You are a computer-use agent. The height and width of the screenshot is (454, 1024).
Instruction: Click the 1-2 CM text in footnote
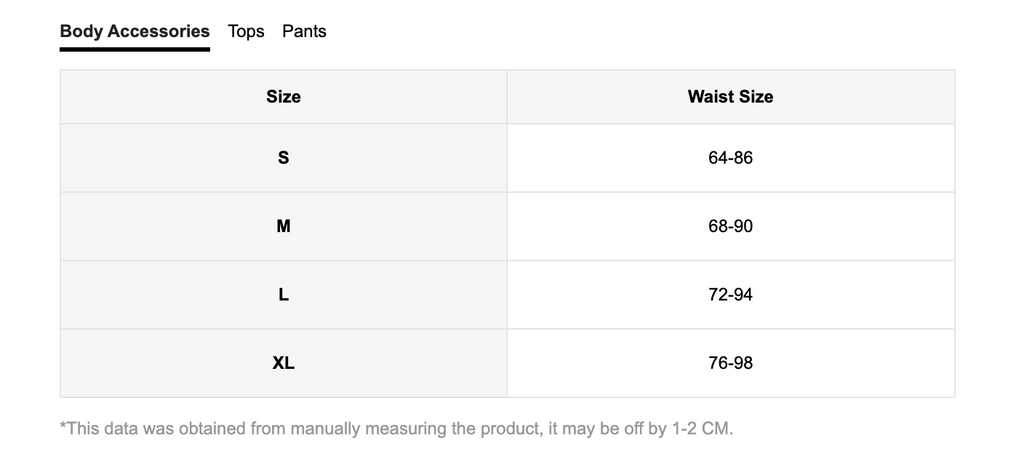(x=702, y=429)
